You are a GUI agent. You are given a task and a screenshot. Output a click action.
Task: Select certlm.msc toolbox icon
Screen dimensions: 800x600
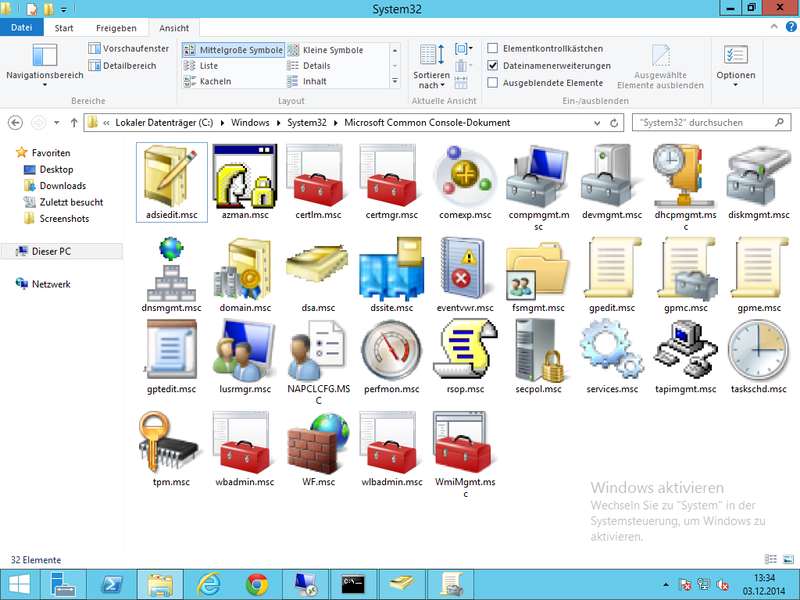pyautogui.click(x=318, y=176)
